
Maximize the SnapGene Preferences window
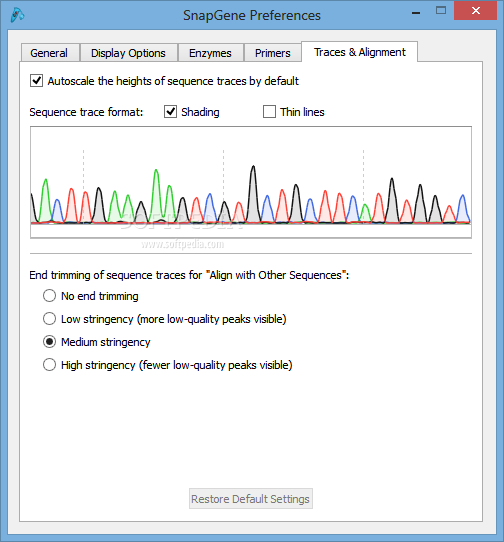pos(441,11)
